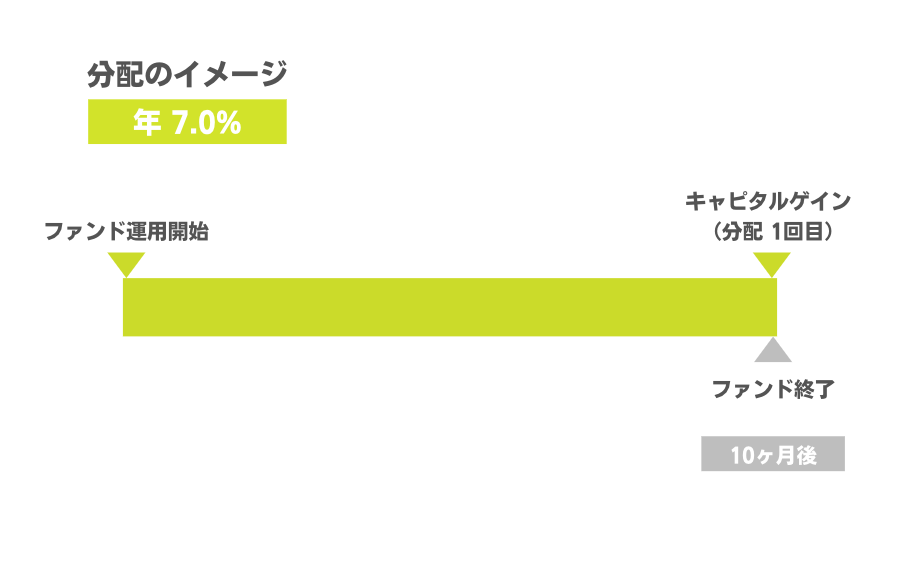Image resolution: width=900 pixels, height=570 pixels.
Task: Select the (分配 1回目) caption
Action: pyautogui.click(x=773, y=231)
